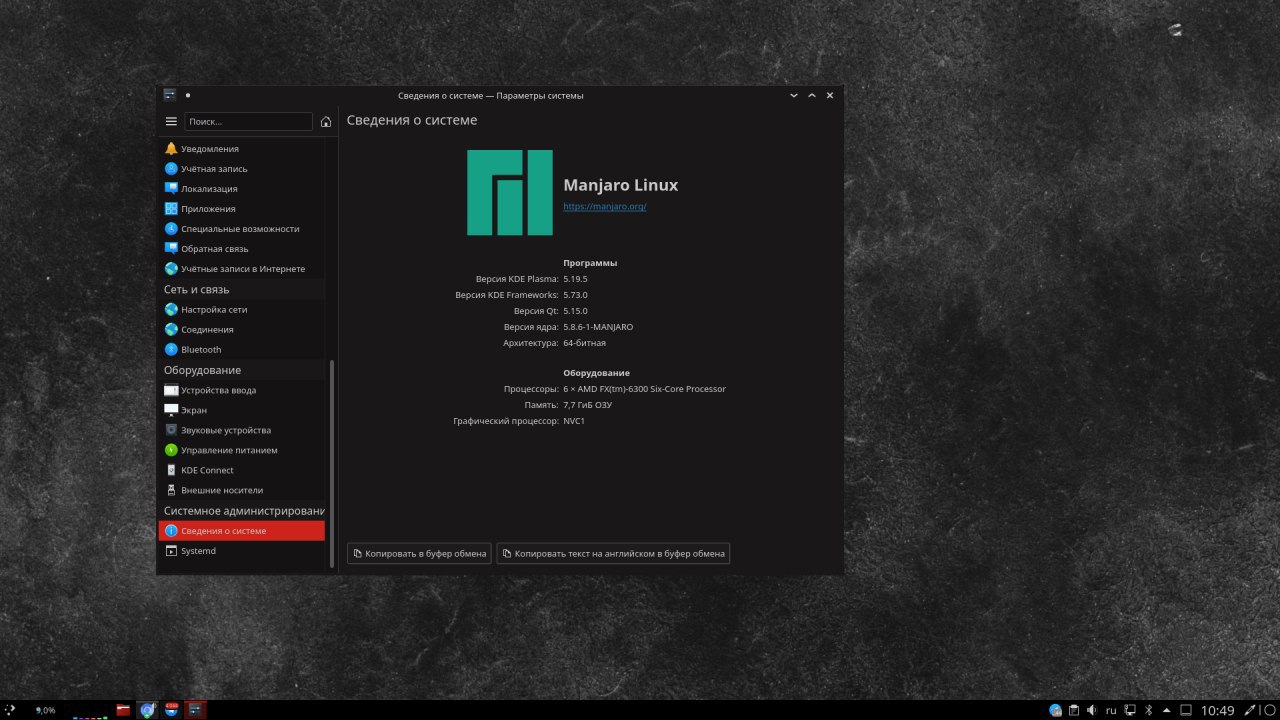
Task: Close the System Settings window
Action: (830, 95)
